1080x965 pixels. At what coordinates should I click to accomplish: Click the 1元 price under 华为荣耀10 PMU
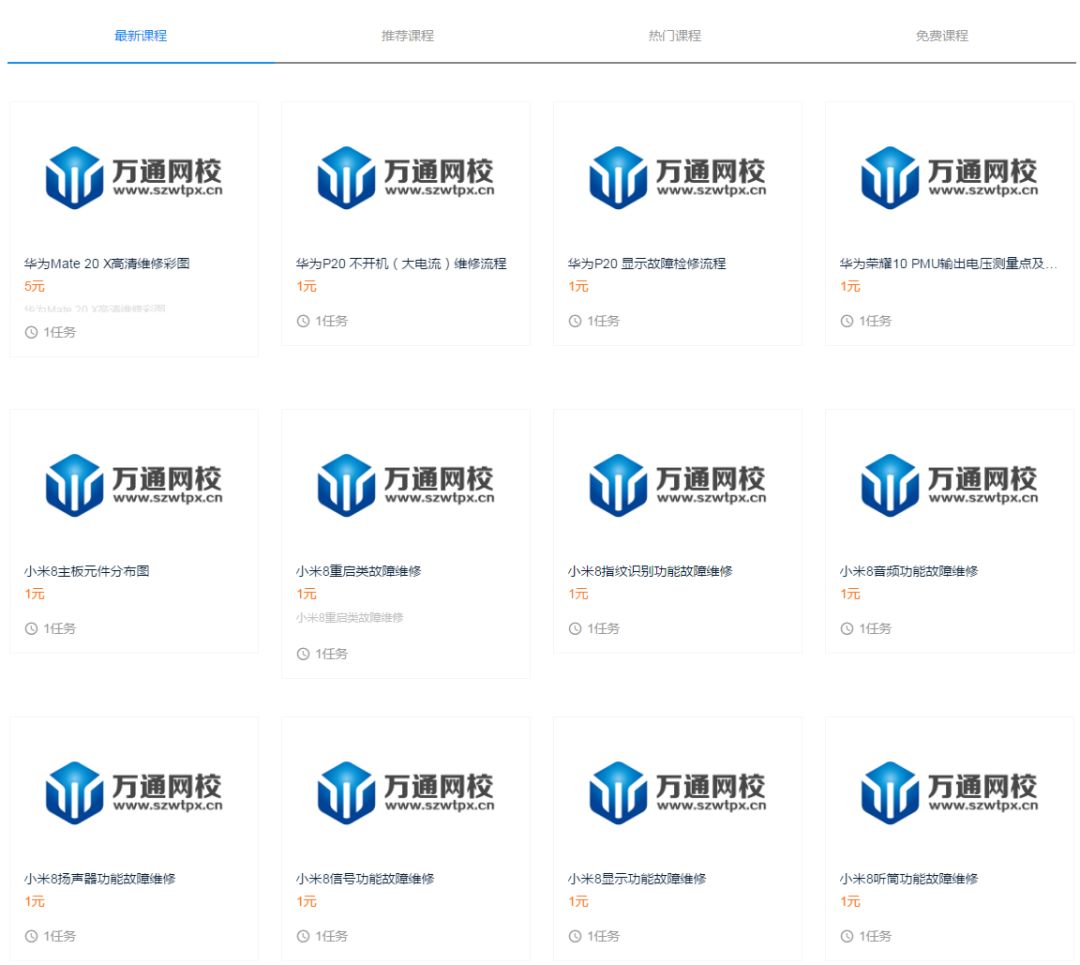pyautogui.click(x=850, y=286)
